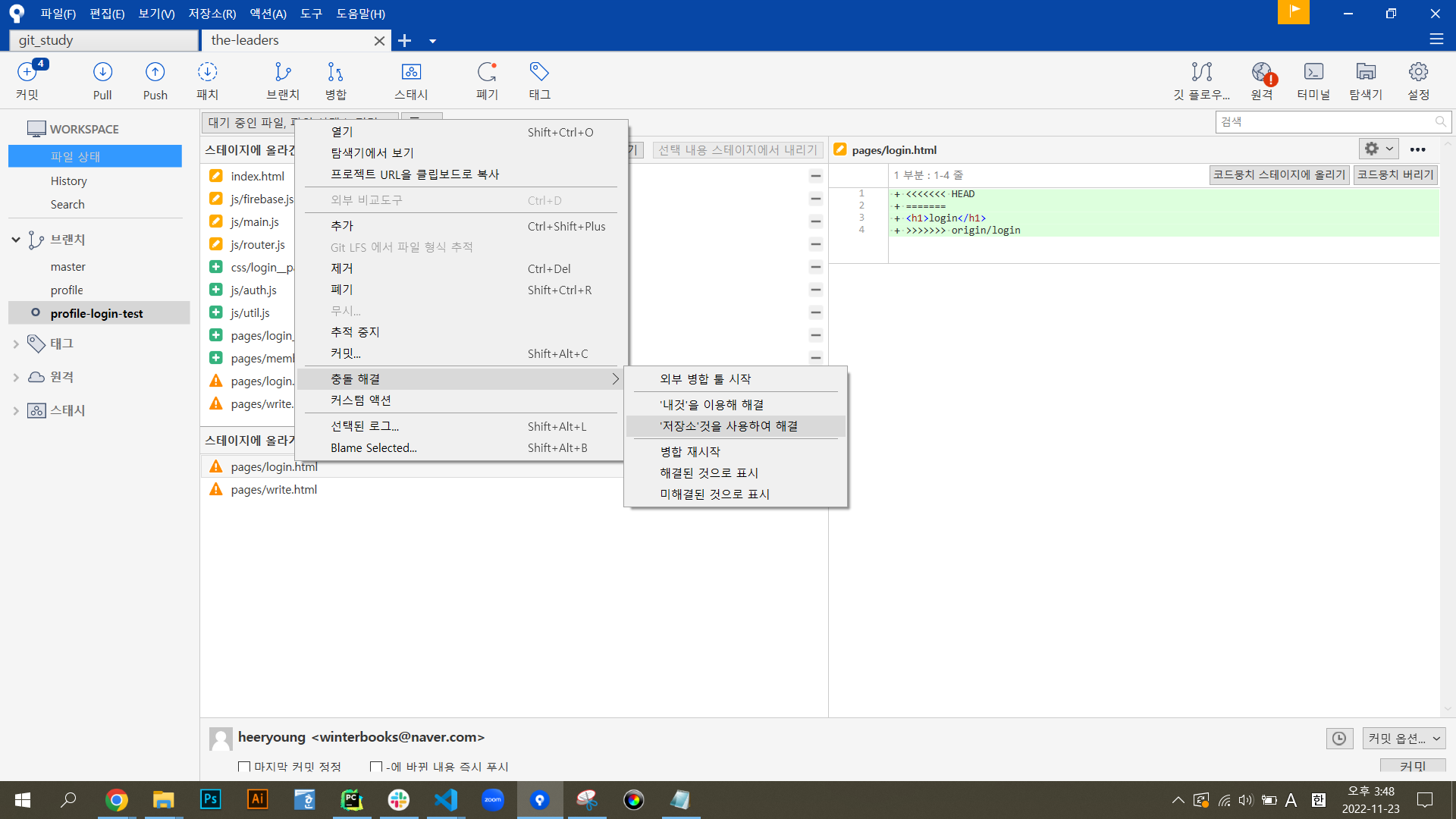Expand the 원격 section in sidebar
The width and height of the screenshot is (1456, 819).
16,377
